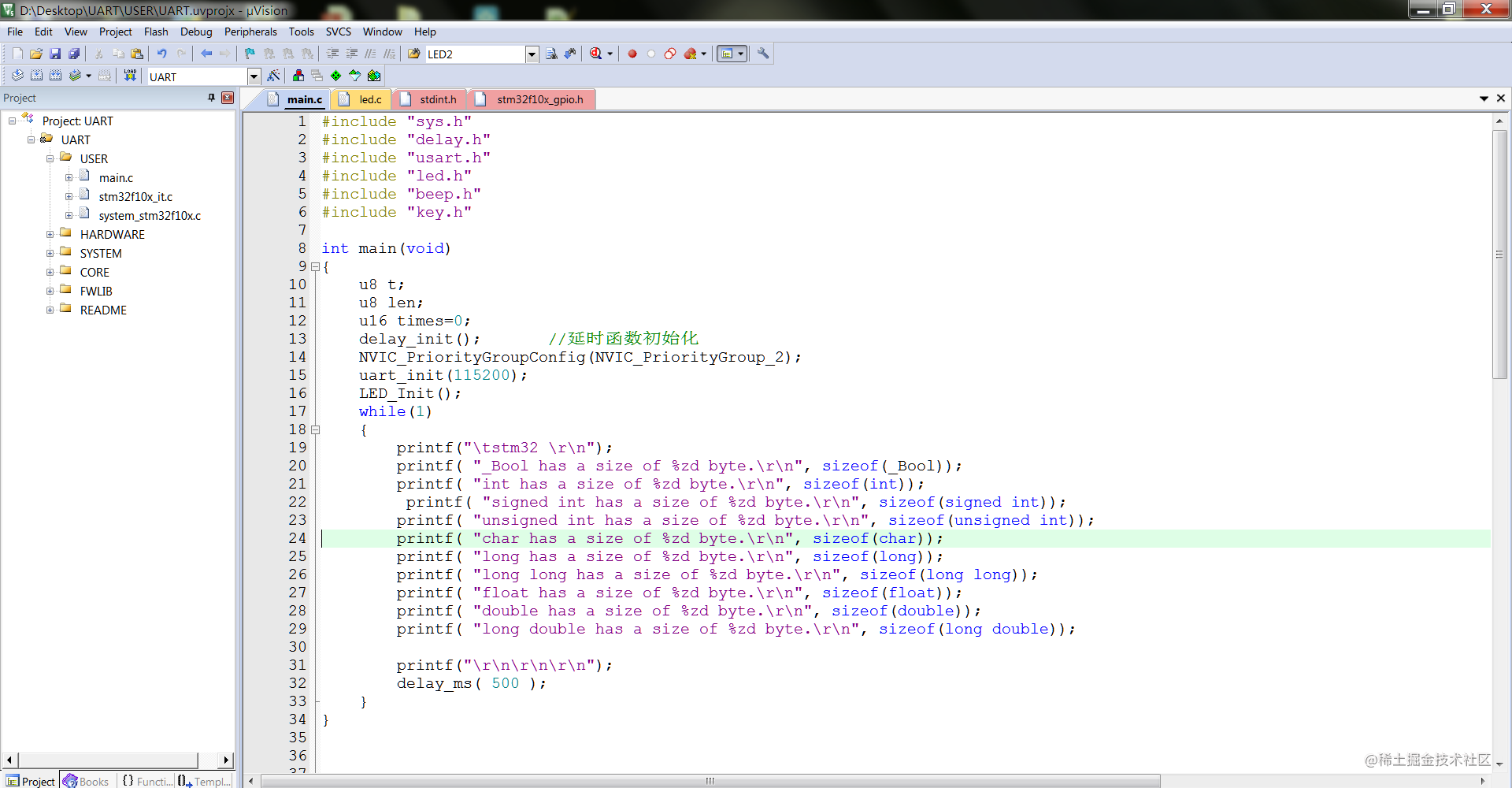Open the Pack Installer
The height and width of the screenshot is (788, 1512).
coord(374,76)
